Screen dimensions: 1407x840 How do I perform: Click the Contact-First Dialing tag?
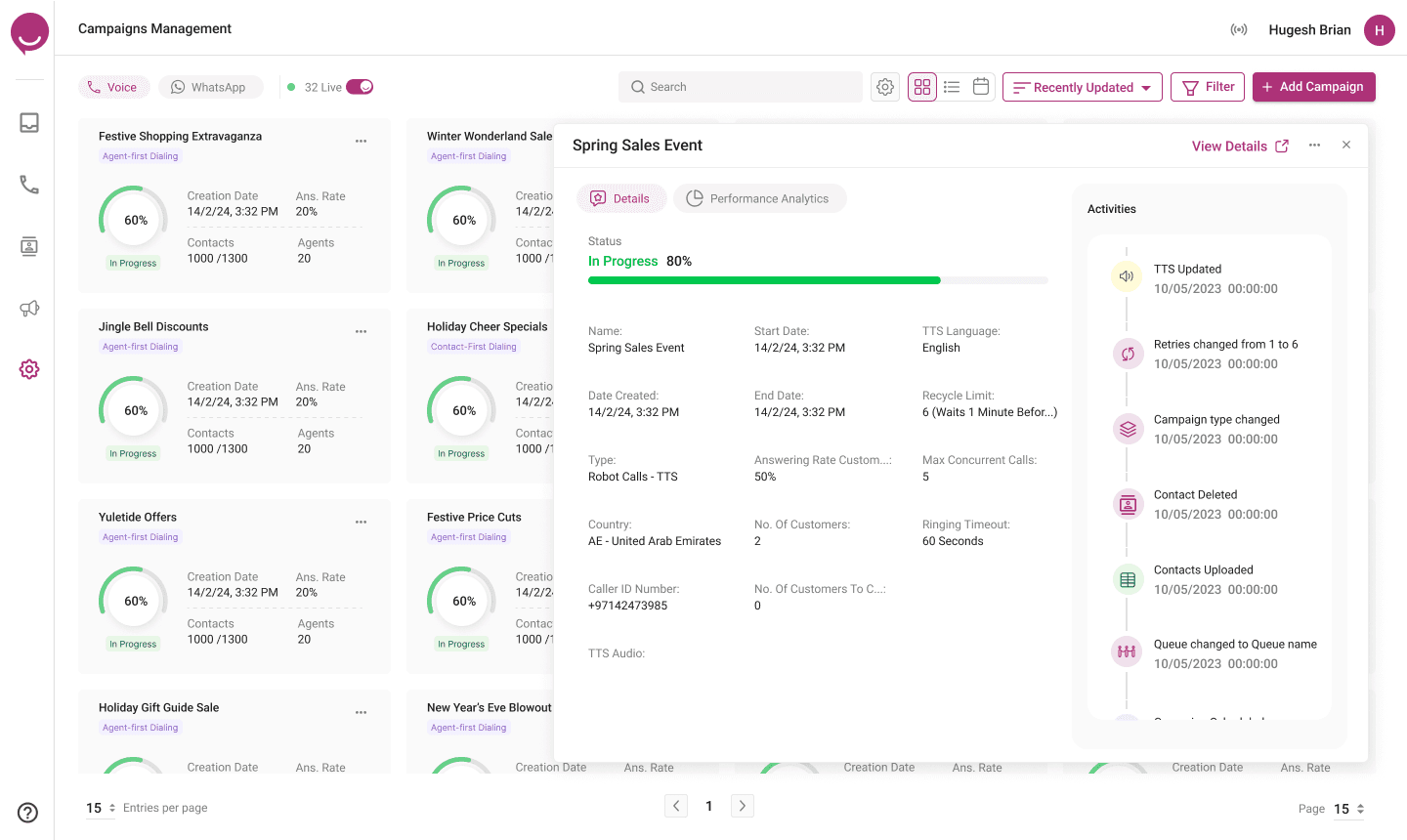point(474,347)
